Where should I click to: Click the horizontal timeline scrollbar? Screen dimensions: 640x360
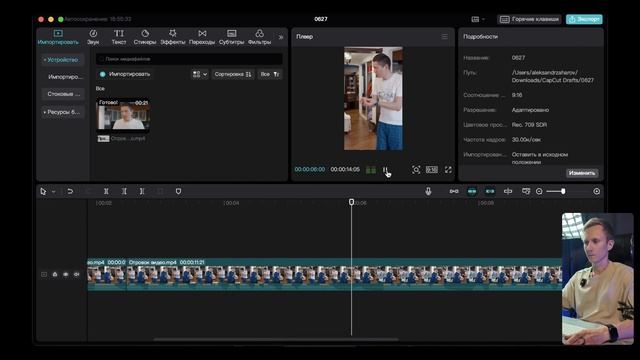click(276, 339)
